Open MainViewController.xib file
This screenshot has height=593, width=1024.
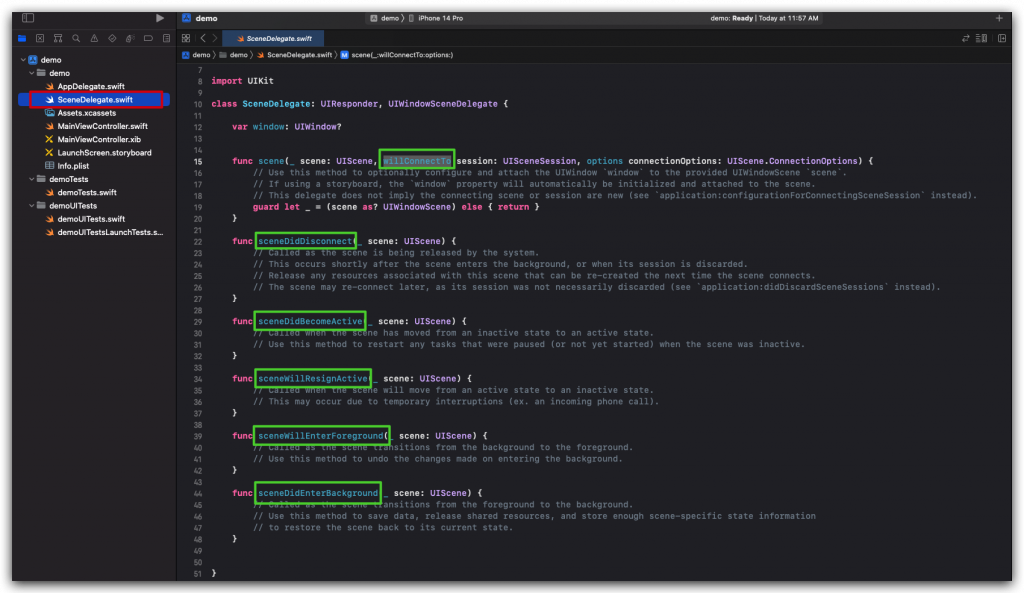pos(99,139)
